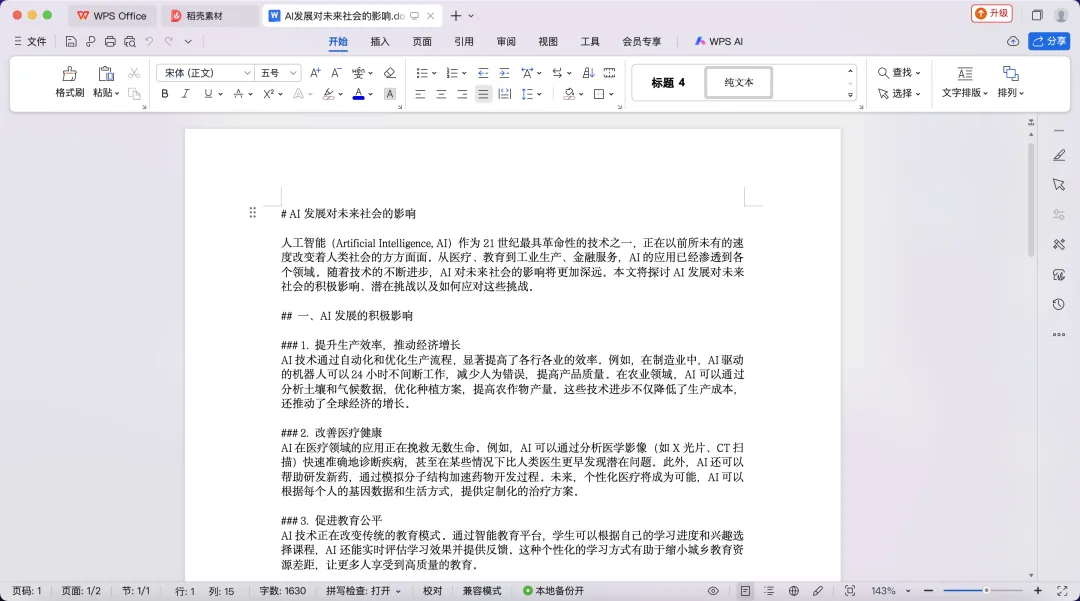Click the WPS AI button
Screen dimensions: 1080x601
point(718,41)
